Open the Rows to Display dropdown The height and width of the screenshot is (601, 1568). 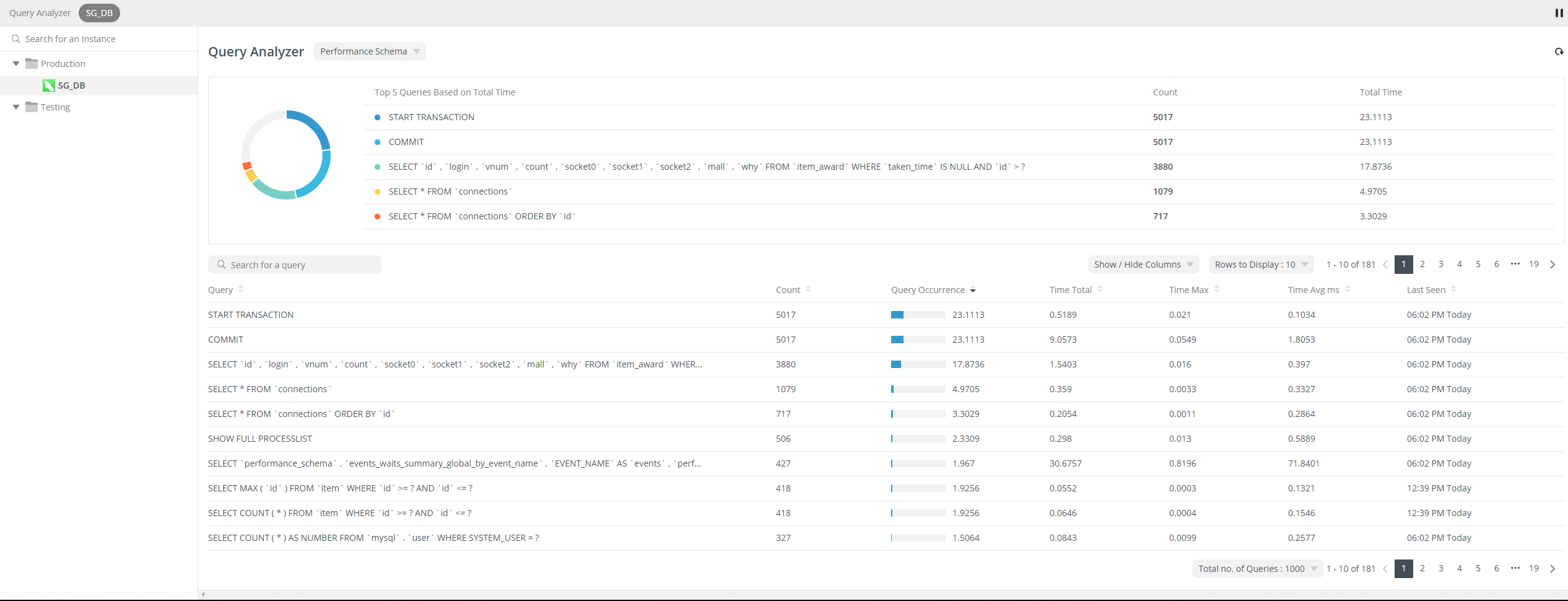(x=1261, y=265)
